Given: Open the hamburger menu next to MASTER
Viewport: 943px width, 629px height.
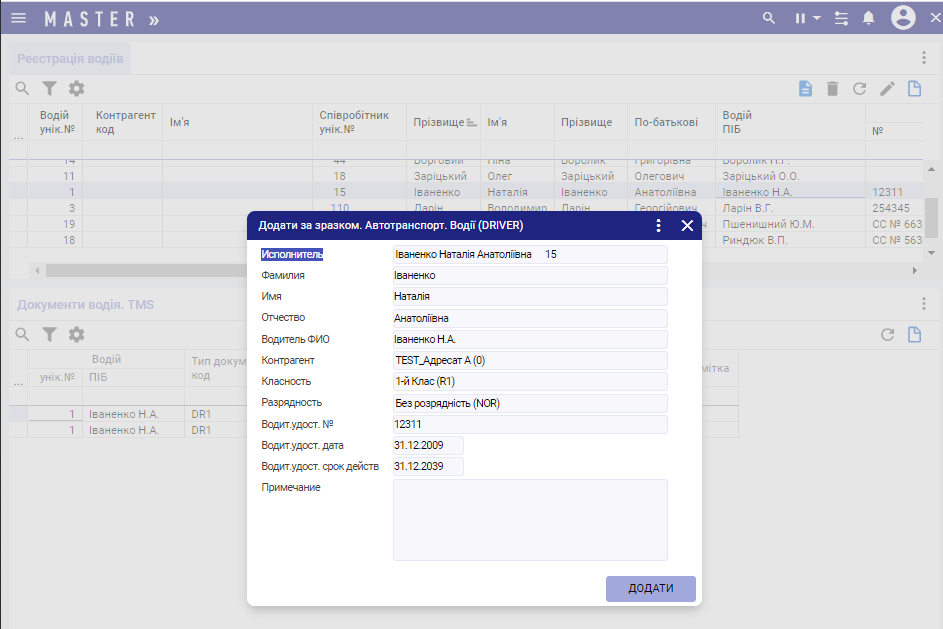Looking at the screenshot, I should (x=18, y=18).
